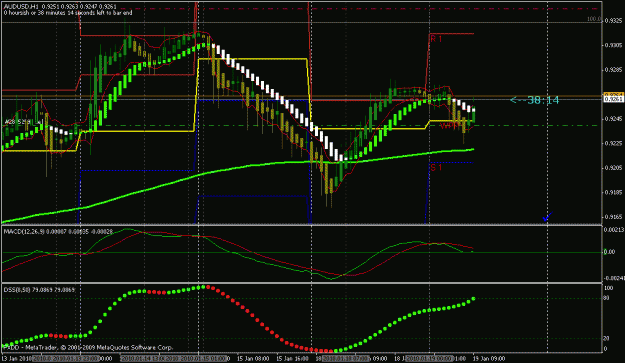The width and height of the screenshot is (625, 363).
Task: Click DSS scale value 20
Action: point(607,338)
